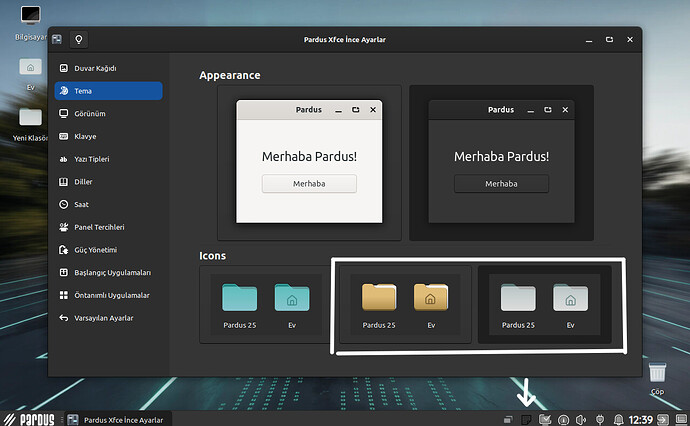Choose the dark appearance theme preview

click(x=501, y=162)
